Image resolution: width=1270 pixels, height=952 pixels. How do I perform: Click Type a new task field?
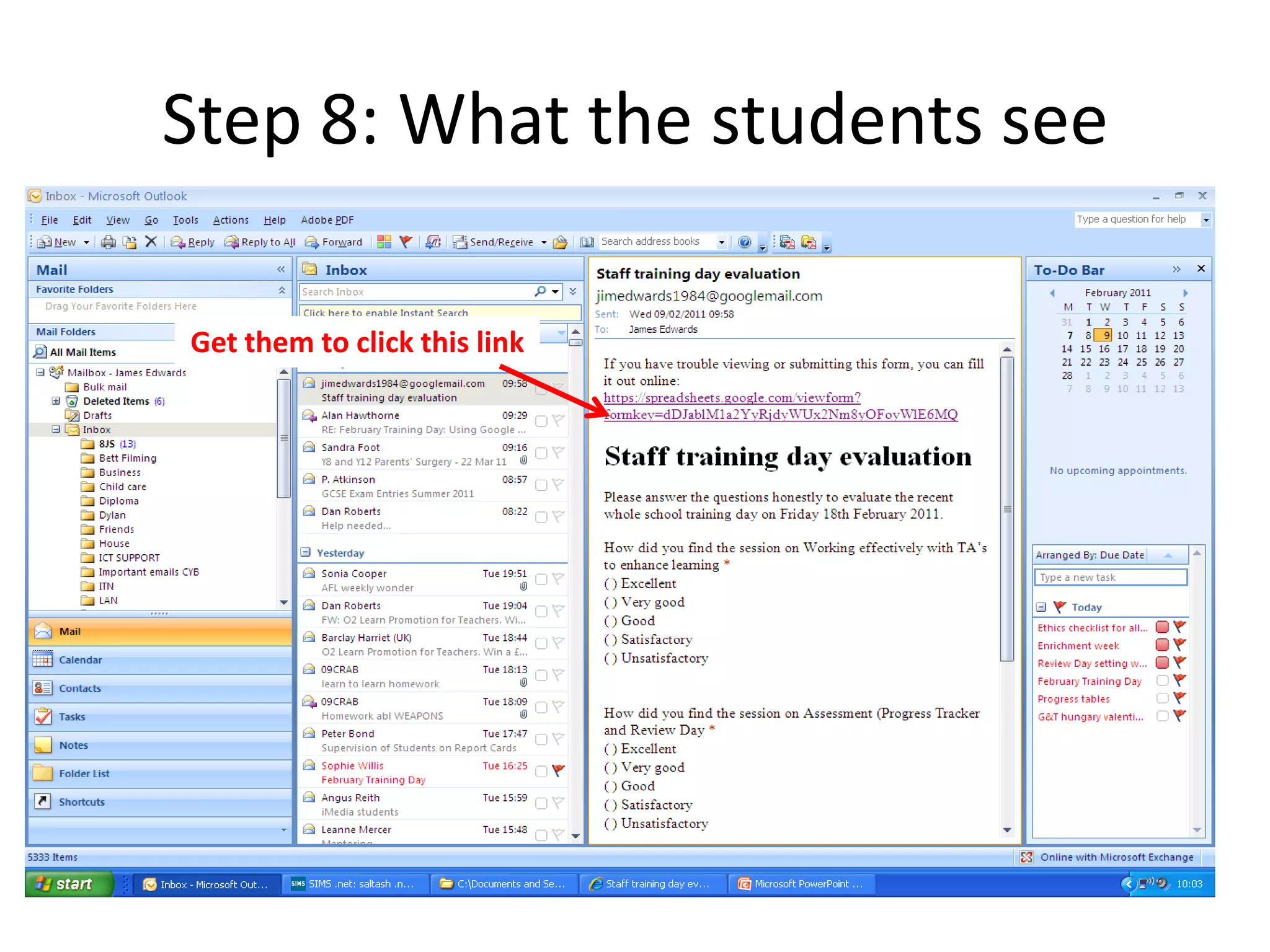tap(1111, 578)
